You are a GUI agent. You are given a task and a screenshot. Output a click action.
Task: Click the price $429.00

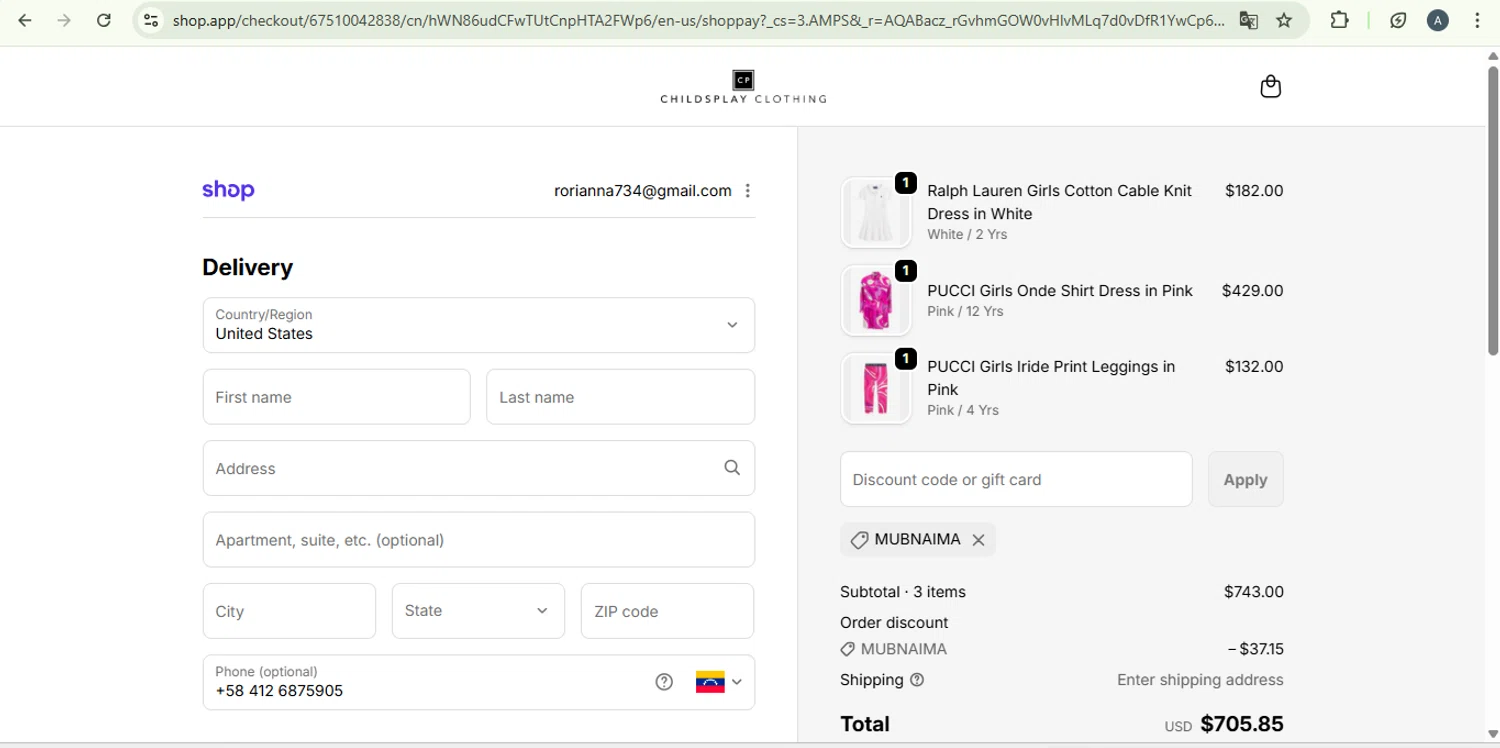coord(1252,290)
